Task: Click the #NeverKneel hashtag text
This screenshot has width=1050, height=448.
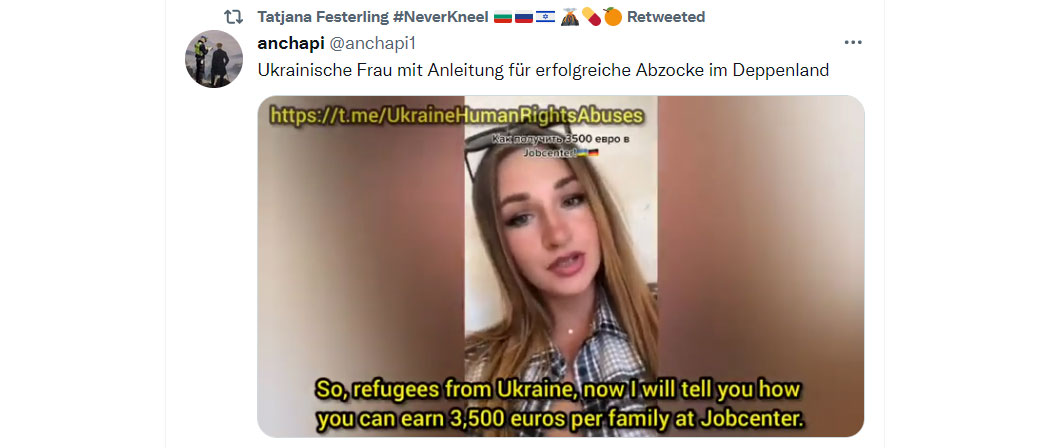Action: coord(441,17)
